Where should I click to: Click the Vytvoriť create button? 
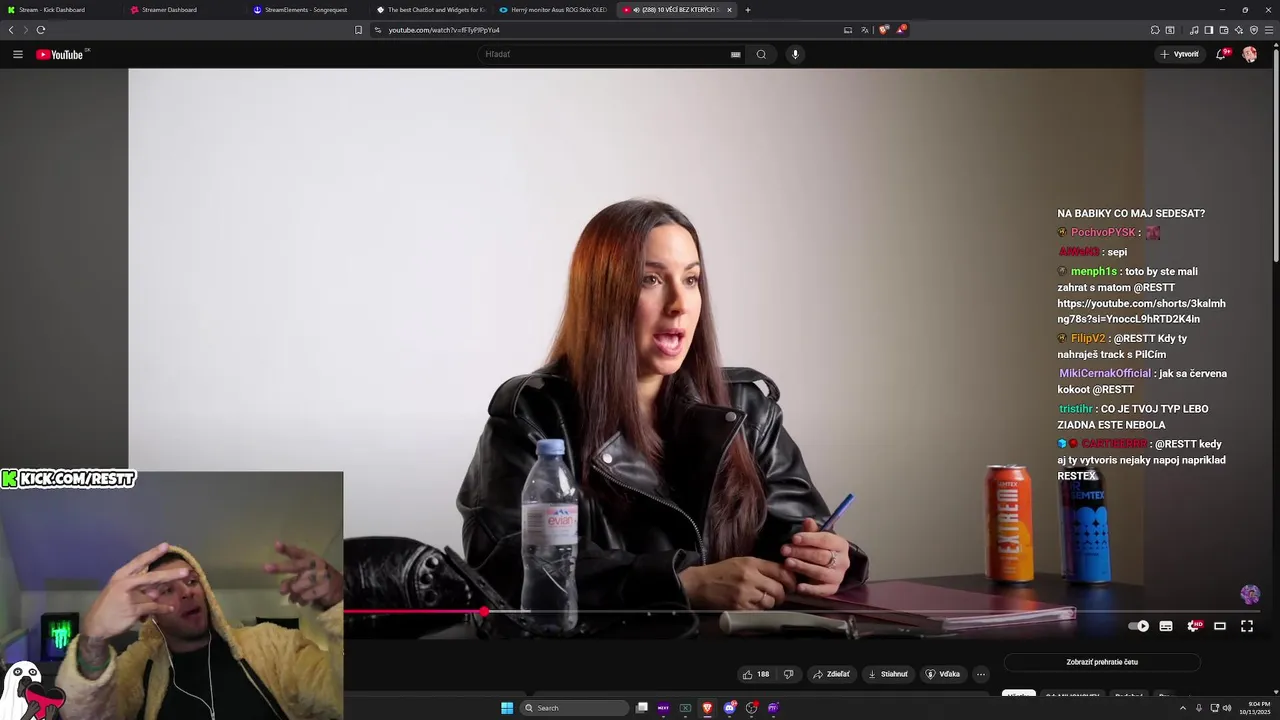(x=1180, y=54)
